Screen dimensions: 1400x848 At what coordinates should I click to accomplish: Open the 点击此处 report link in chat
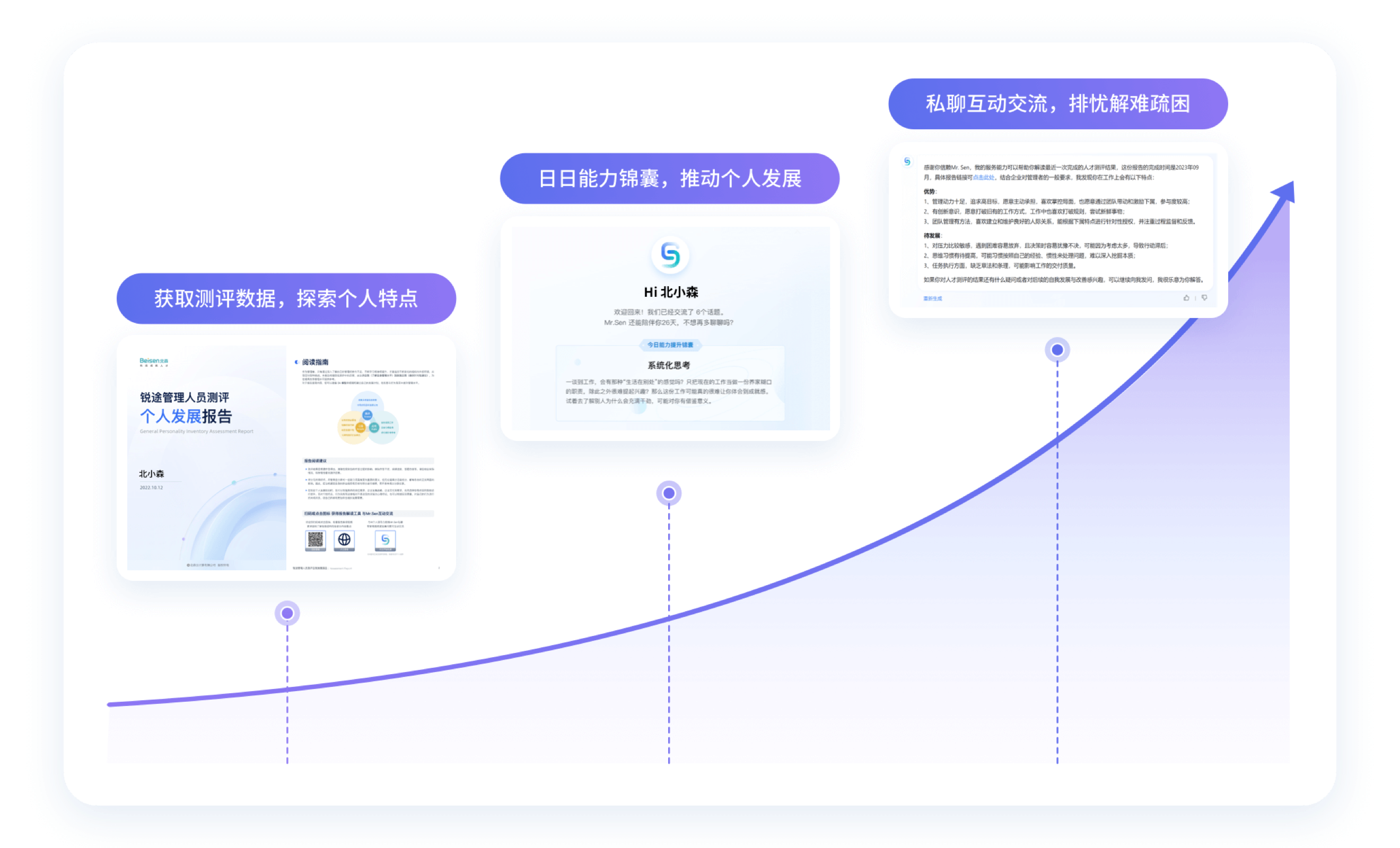coord(984,177)
